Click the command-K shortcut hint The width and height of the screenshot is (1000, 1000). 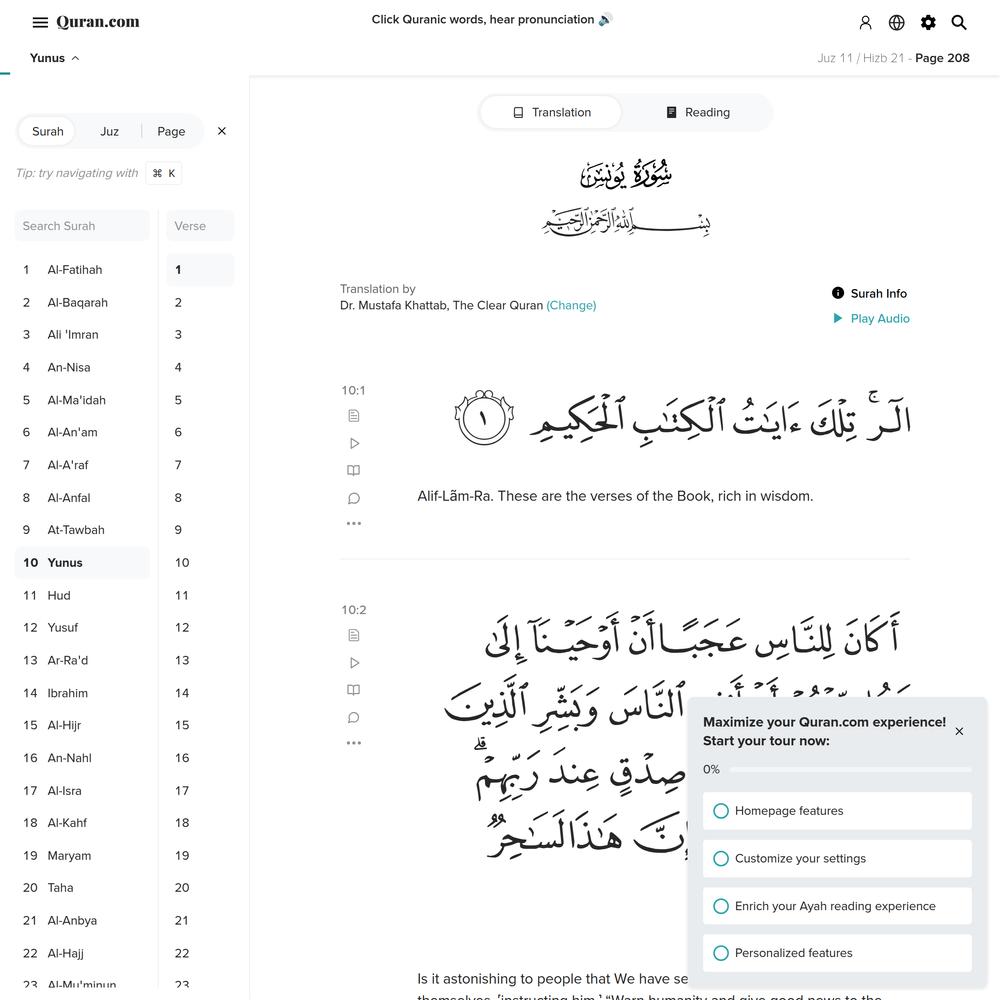(164, 173)
